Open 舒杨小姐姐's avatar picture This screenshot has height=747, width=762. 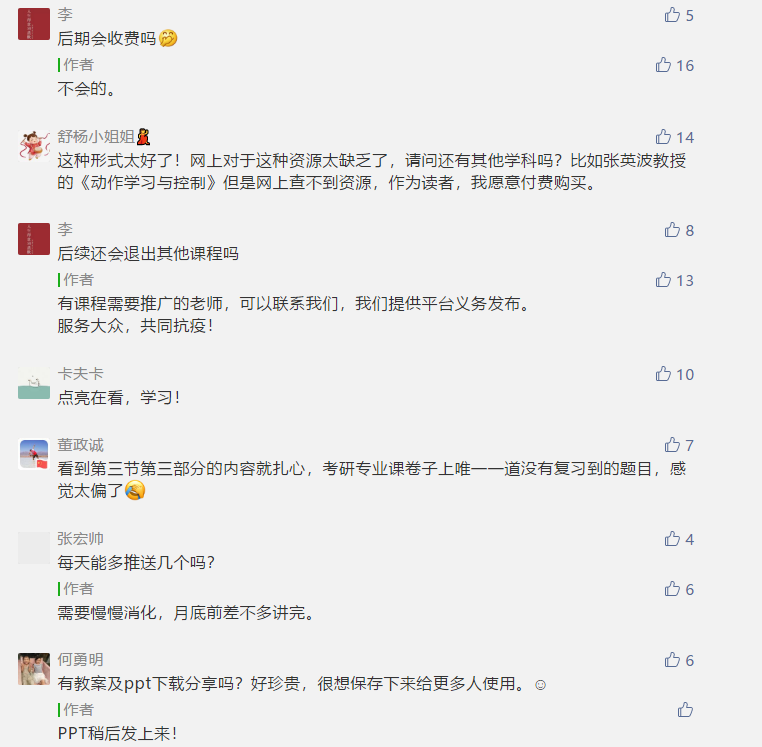[34, 145]
